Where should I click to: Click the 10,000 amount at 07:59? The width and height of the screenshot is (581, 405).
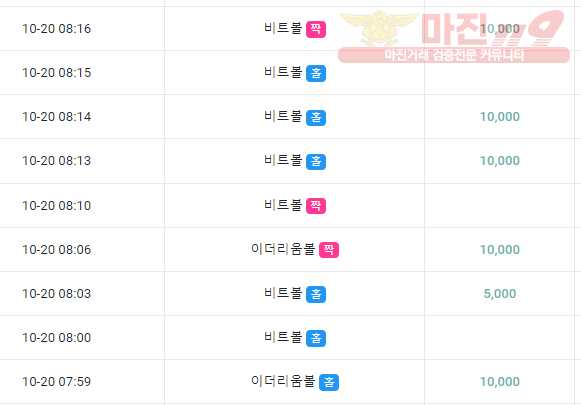[499, 382]
